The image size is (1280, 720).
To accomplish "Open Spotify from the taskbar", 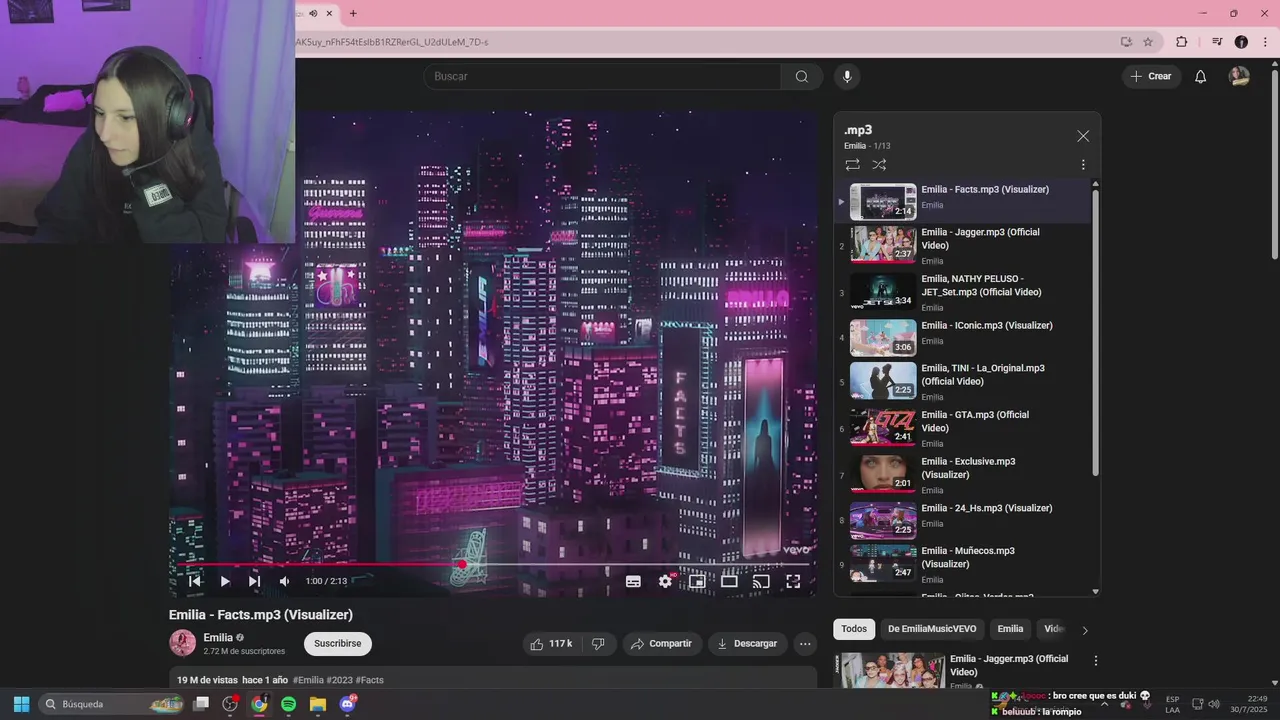I will [x=288, y=704].
